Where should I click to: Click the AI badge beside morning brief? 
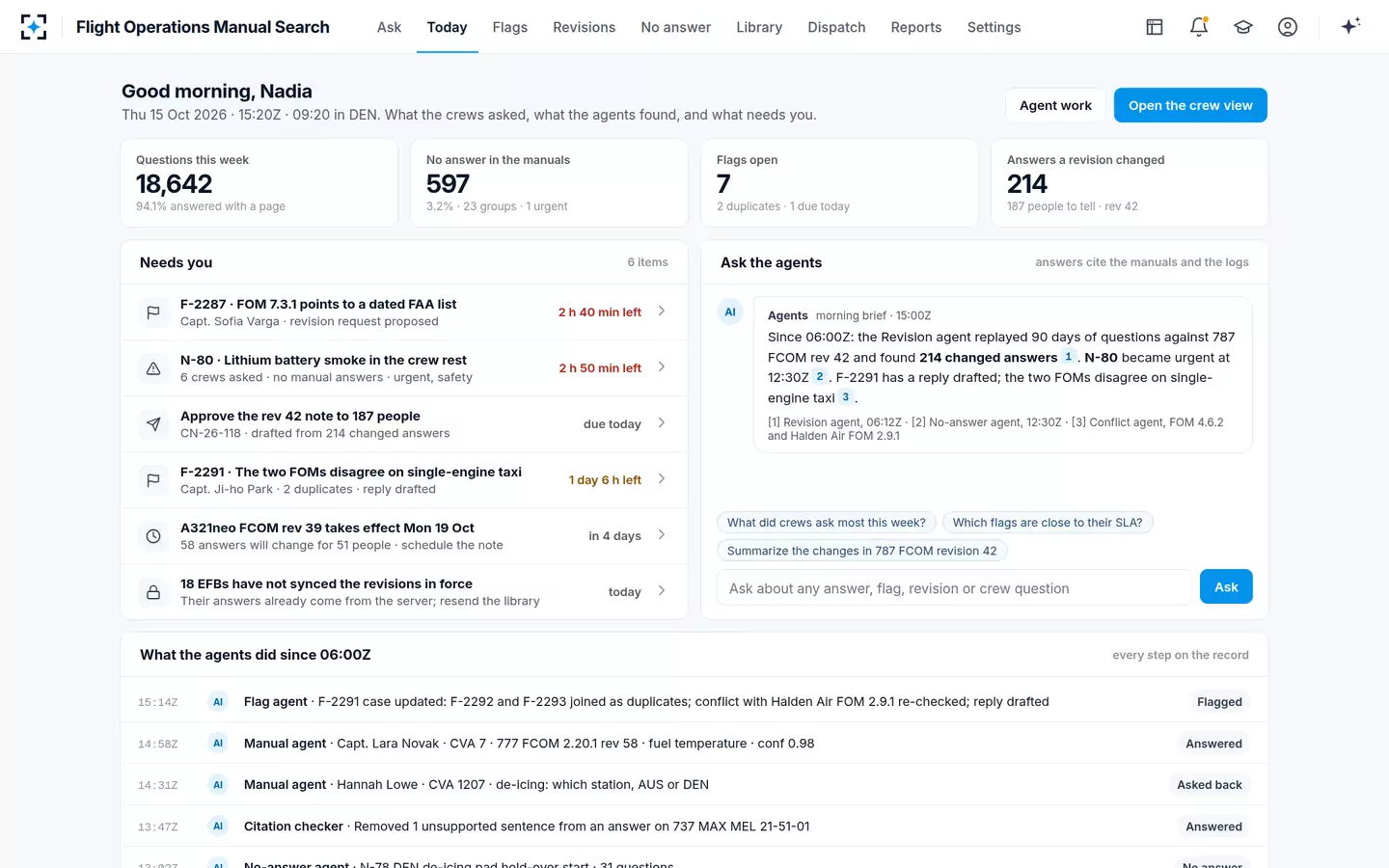(730, 312)
